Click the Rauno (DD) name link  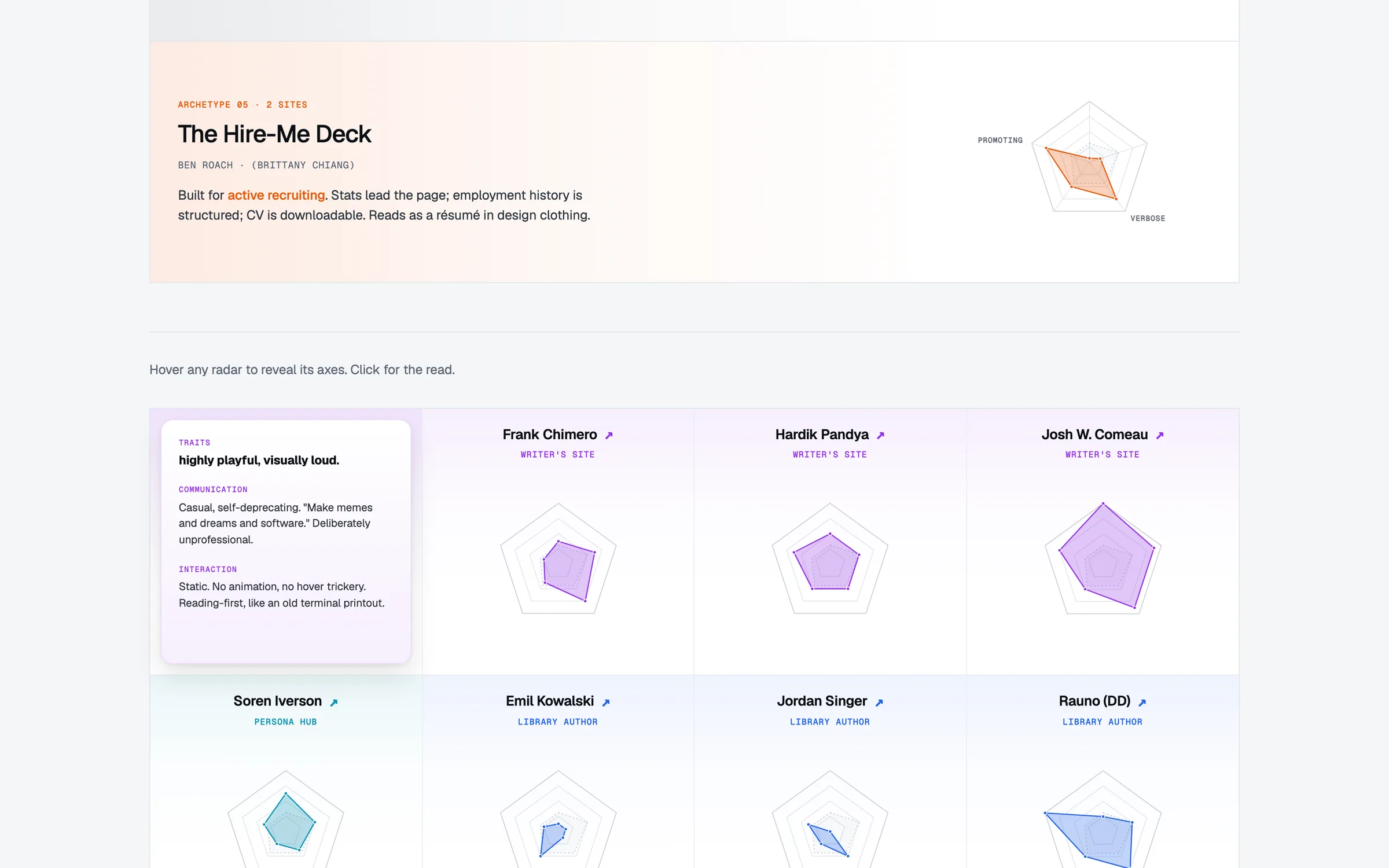[x=1094, y=701]
